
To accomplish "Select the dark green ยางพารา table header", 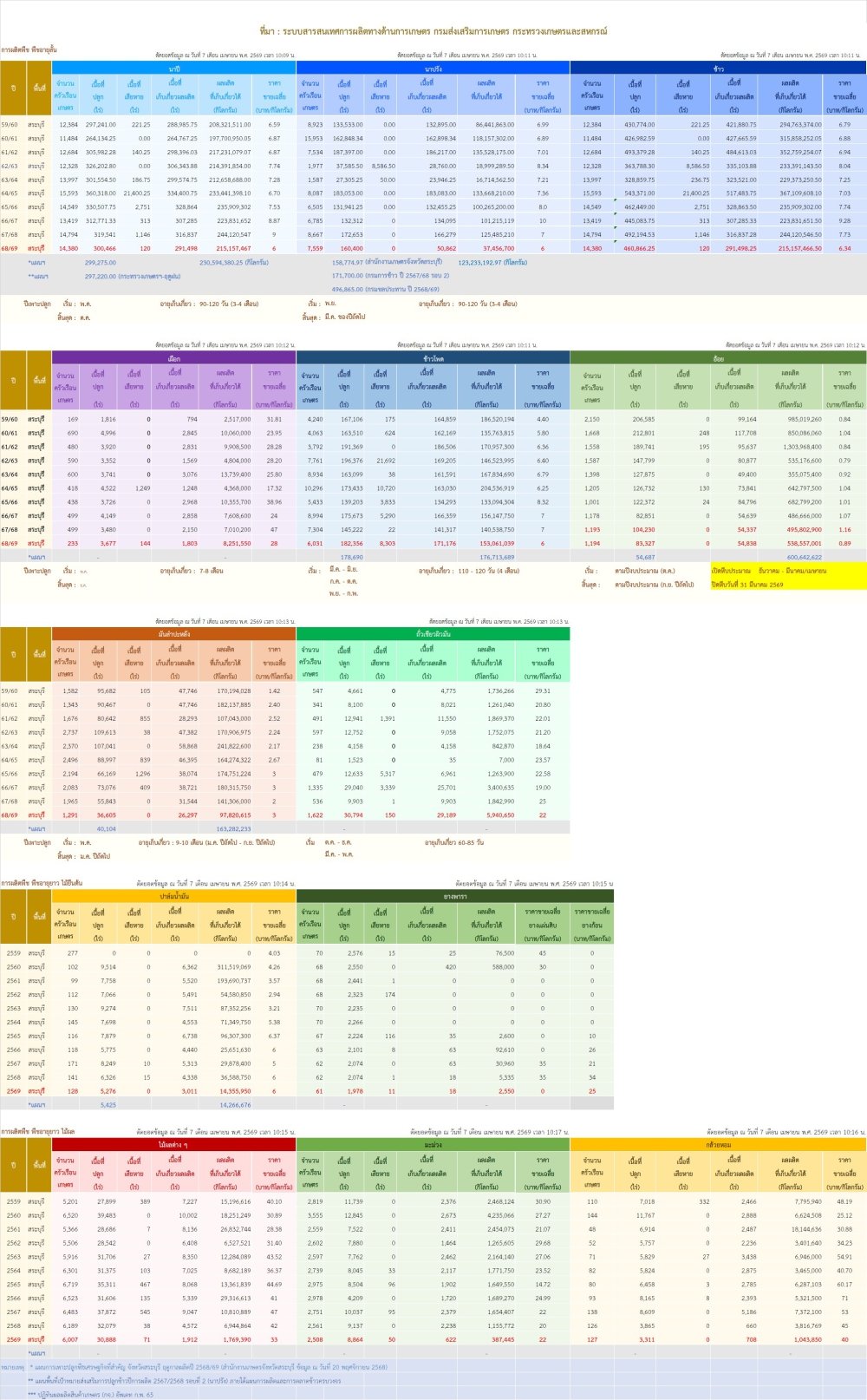I will point(454,896).
